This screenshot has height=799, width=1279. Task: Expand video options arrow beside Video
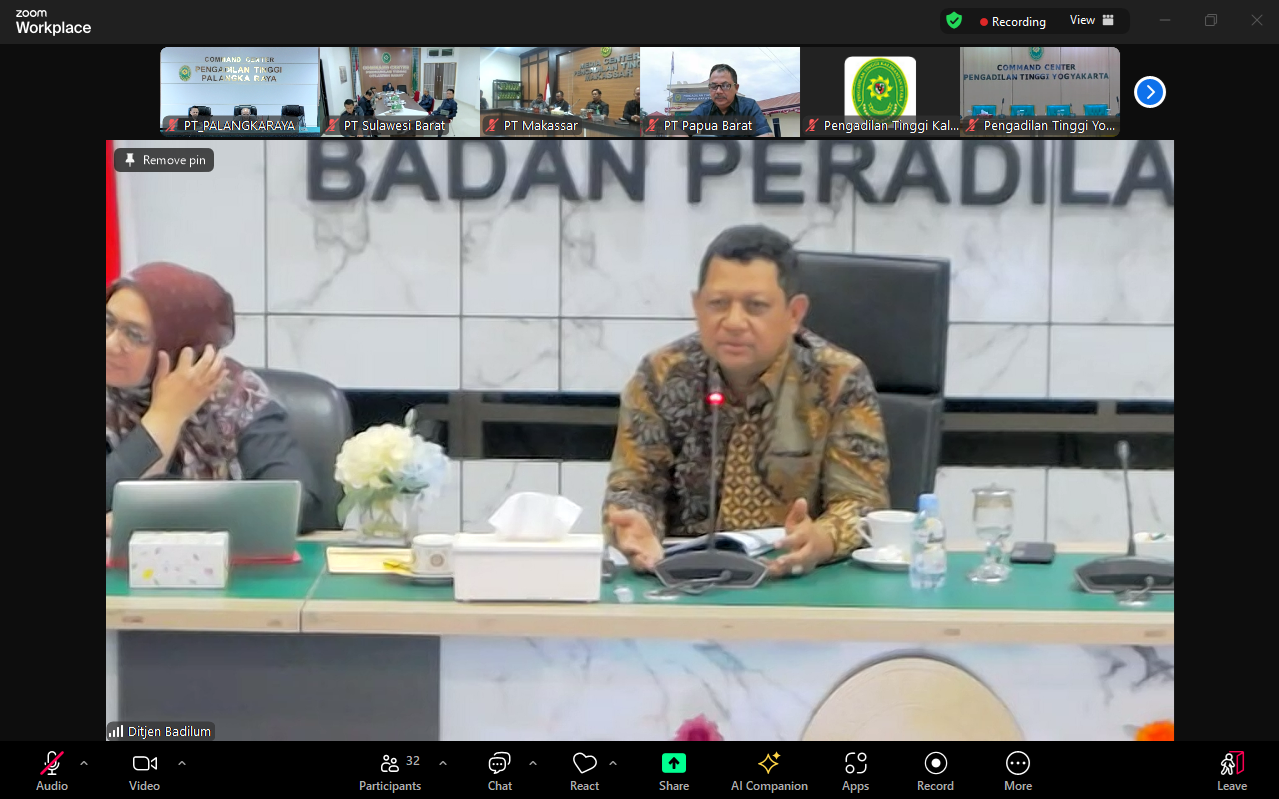(182, 763)
